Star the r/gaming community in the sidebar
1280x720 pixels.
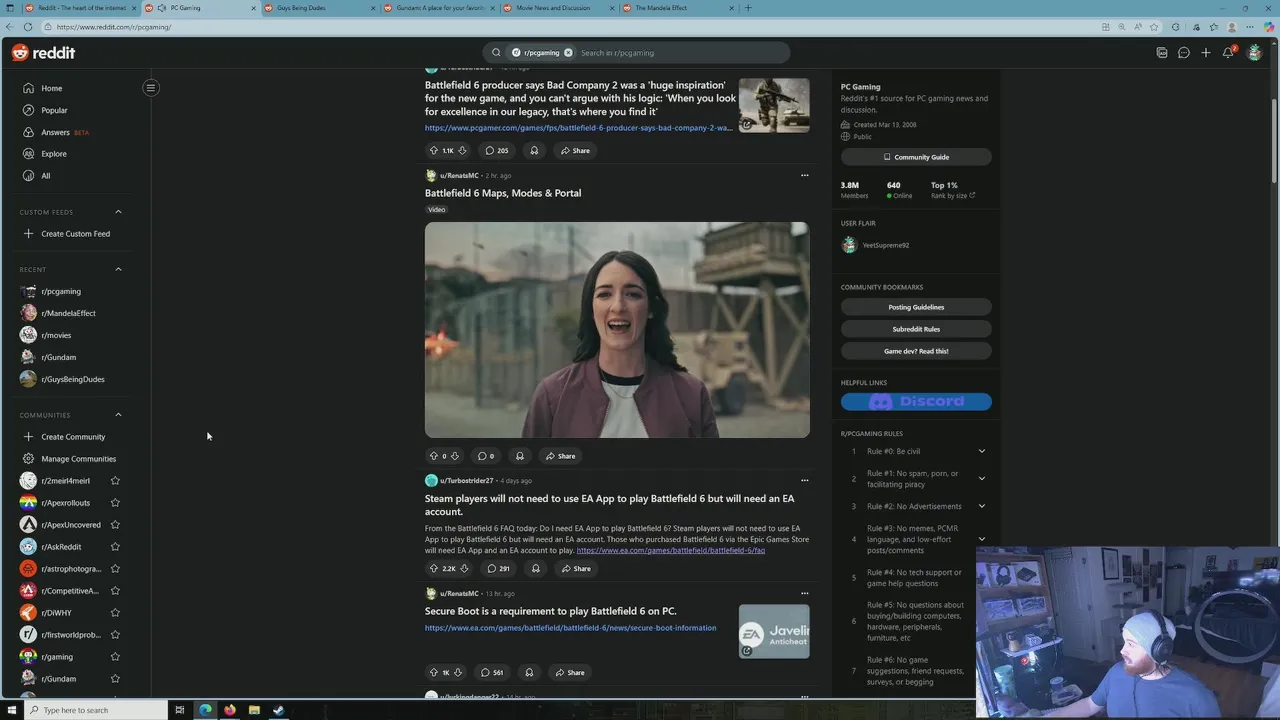(x=115, y=657)
